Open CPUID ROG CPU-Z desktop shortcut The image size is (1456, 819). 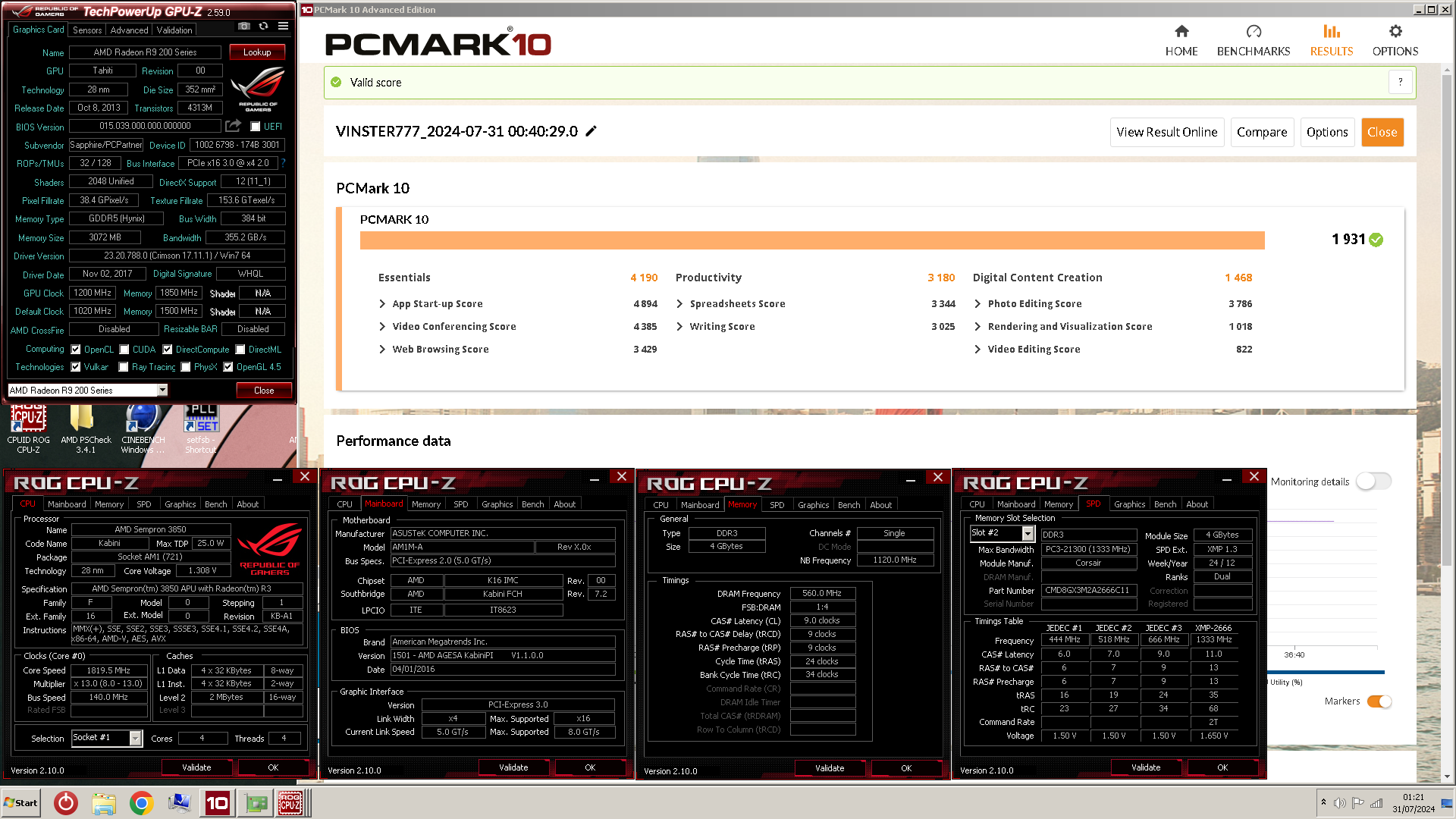pyautogui.click(x=28, y=430)
